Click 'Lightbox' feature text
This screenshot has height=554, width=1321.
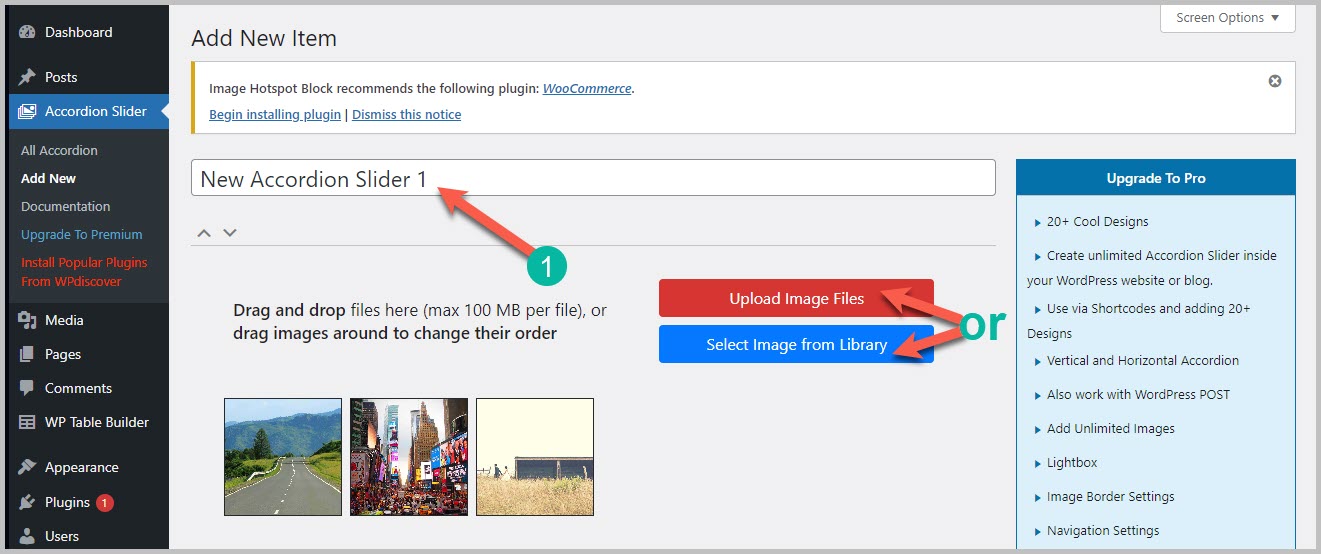click(1072, 462)
